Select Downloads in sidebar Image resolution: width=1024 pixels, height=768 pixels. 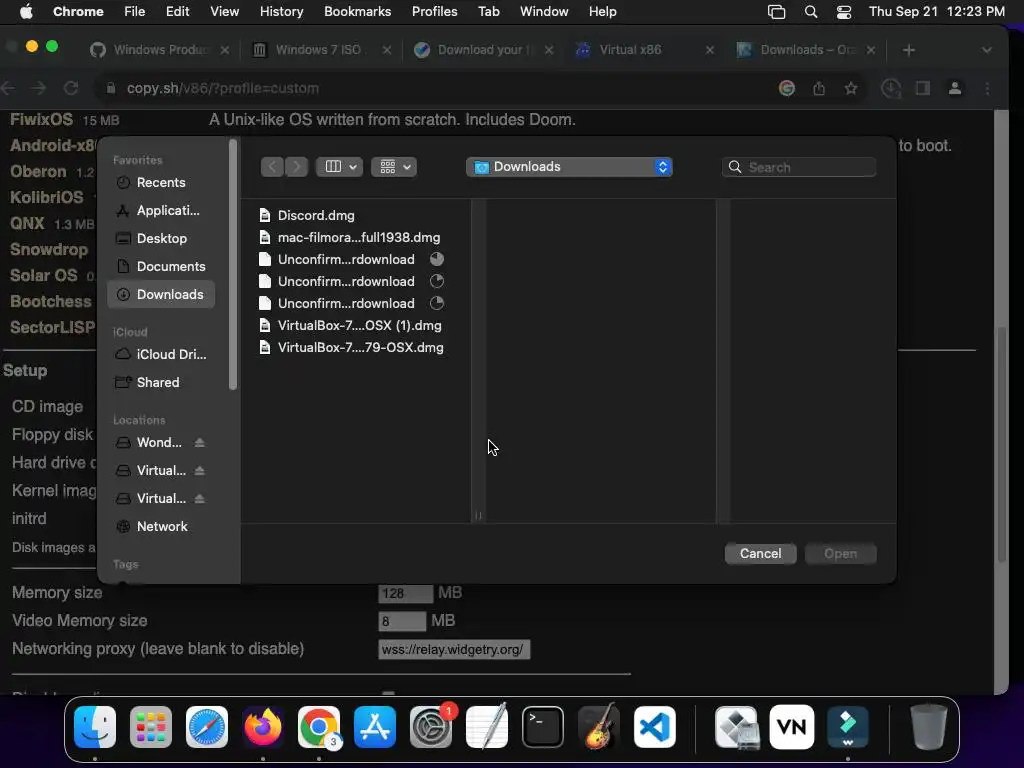coord(161,295)
